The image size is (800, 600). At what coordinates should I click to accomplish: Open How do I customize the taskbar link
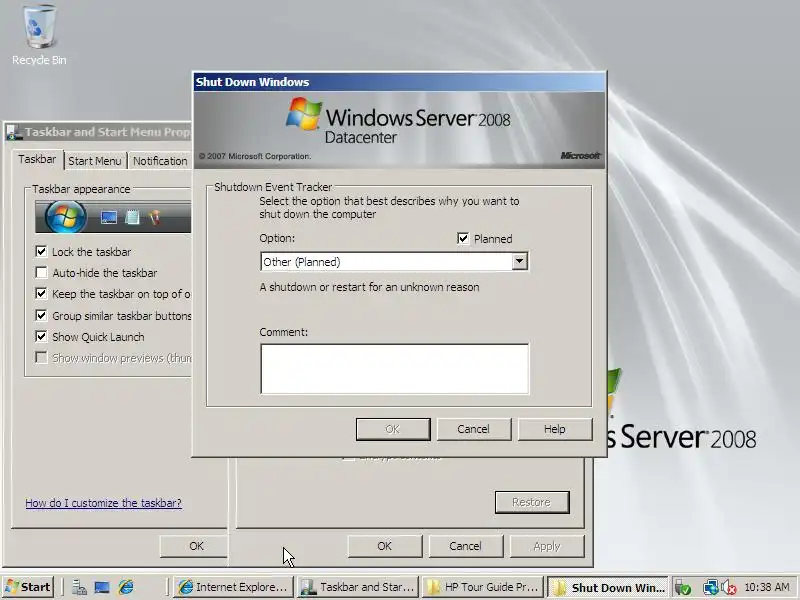[104, 503]
